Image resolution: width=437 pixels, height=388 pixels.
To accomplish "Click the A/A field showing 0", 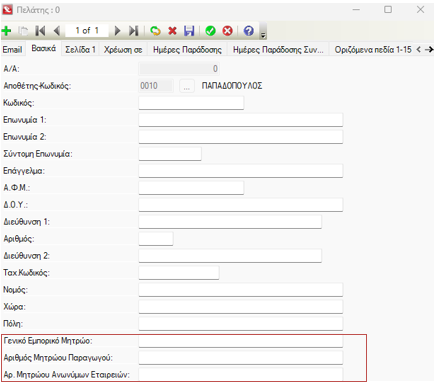I will click(179, 69).
